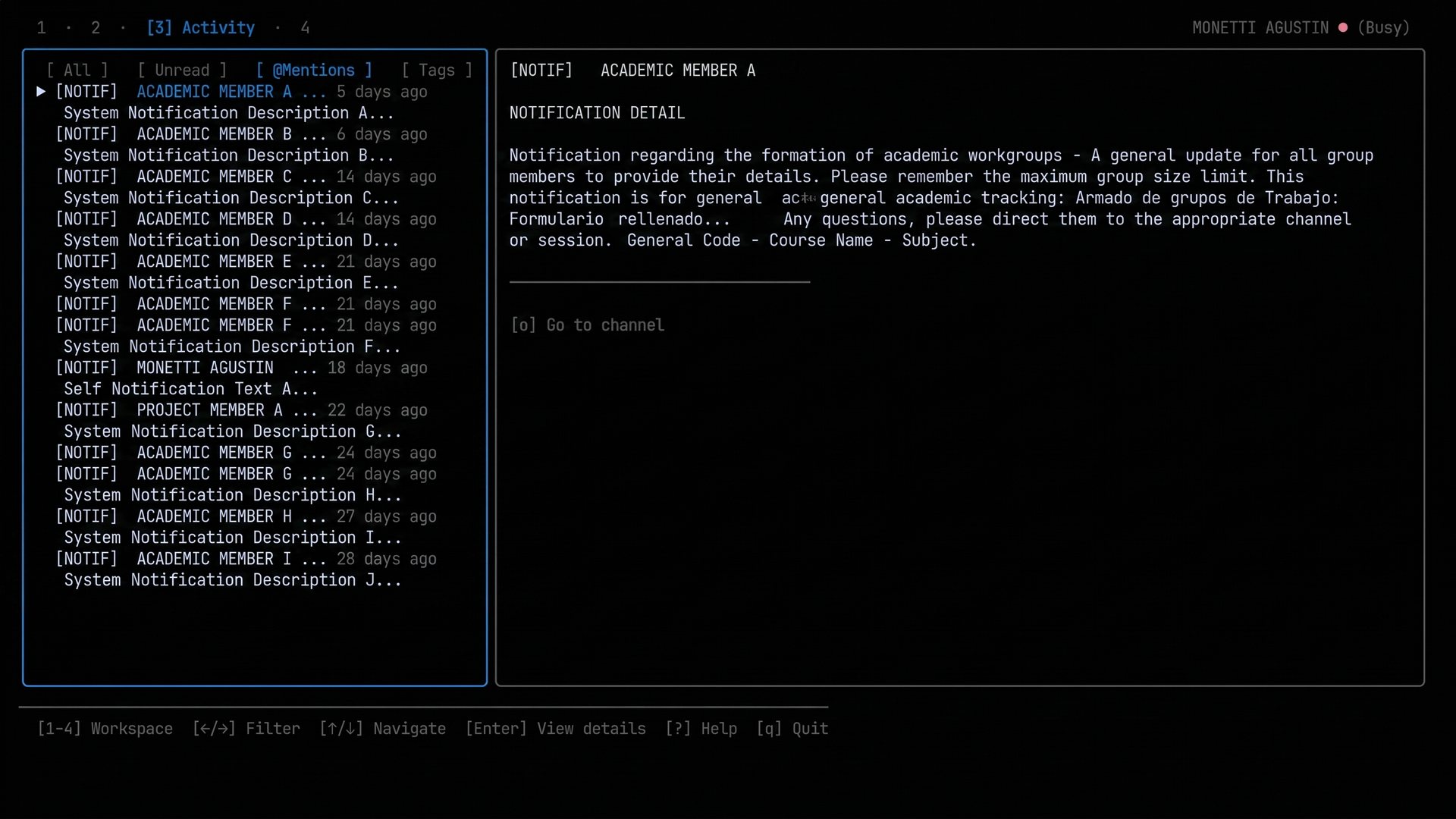Switch to workspace 1
The image size is (1456, 819).
tap(42, 28)
